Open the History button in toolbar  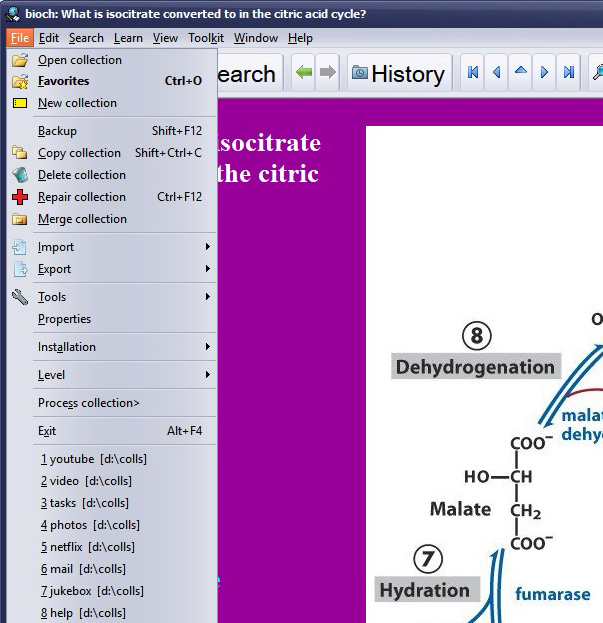click(x=398, y=73)
